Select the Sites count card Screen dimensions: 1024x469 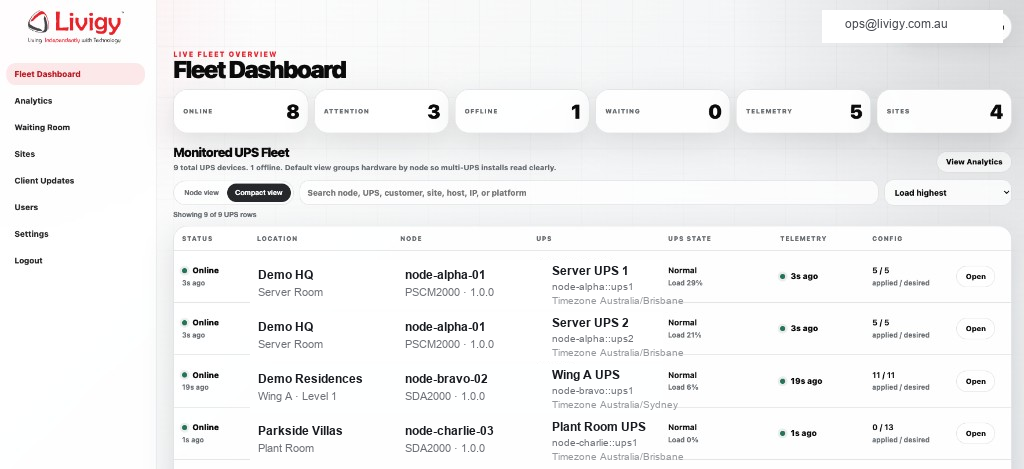click(x=944, y=112)
